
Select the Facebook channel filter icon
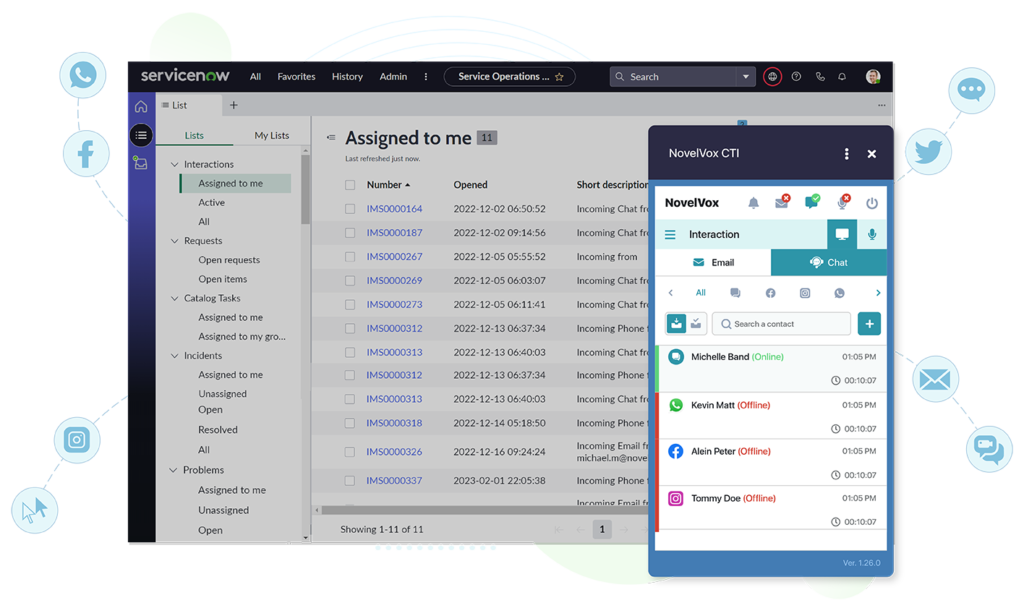770,293
